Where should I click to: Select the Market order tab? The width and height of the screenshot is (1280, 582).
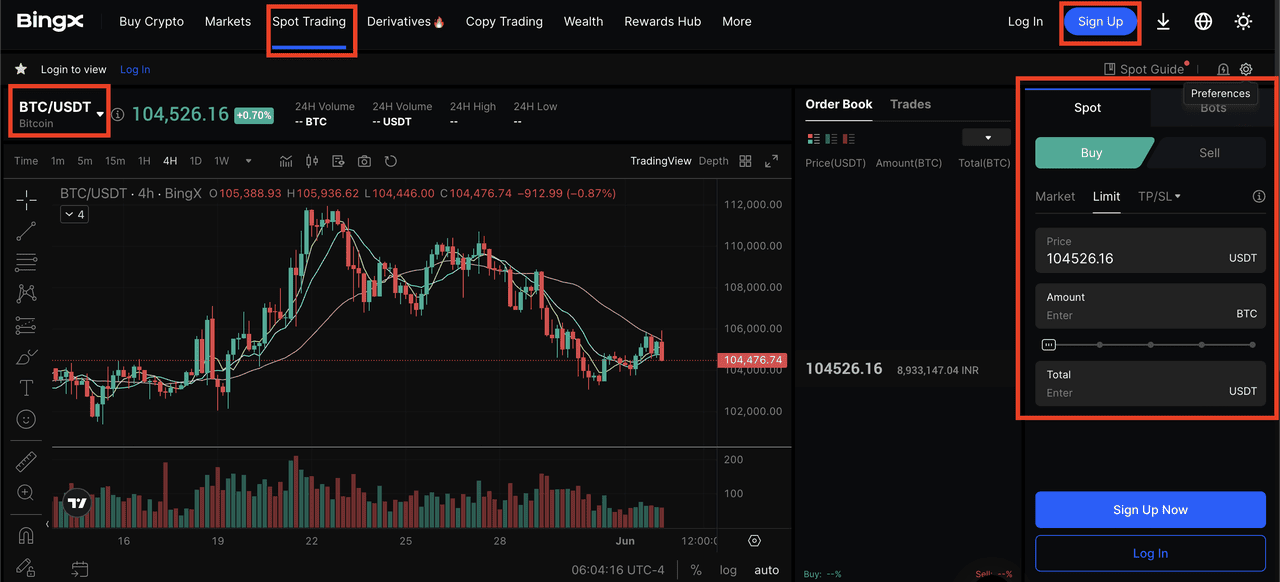(1055, 196)
